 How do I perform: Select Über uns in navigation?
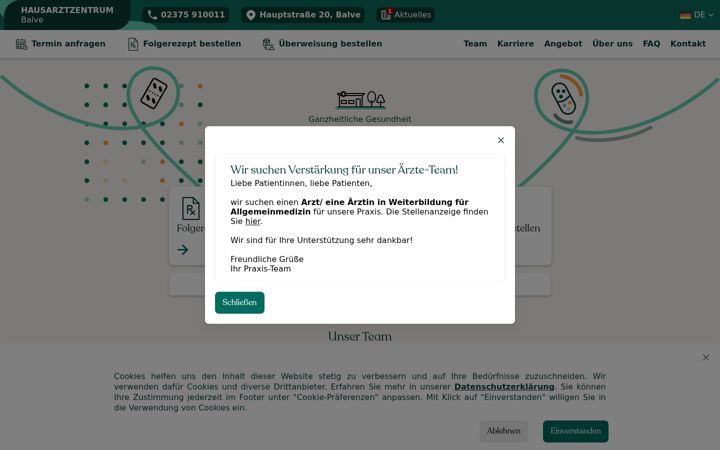click(612, 44)
